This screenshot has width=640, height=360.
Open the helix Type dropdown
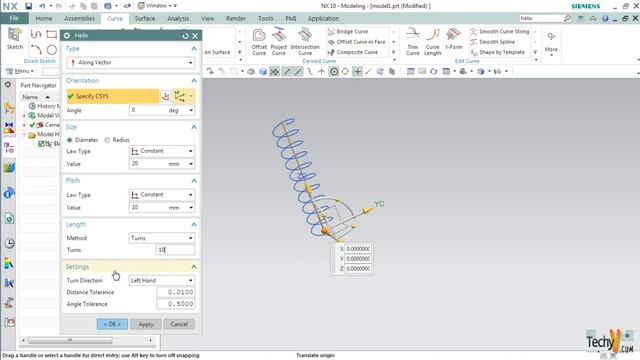[x=131, y=63]
